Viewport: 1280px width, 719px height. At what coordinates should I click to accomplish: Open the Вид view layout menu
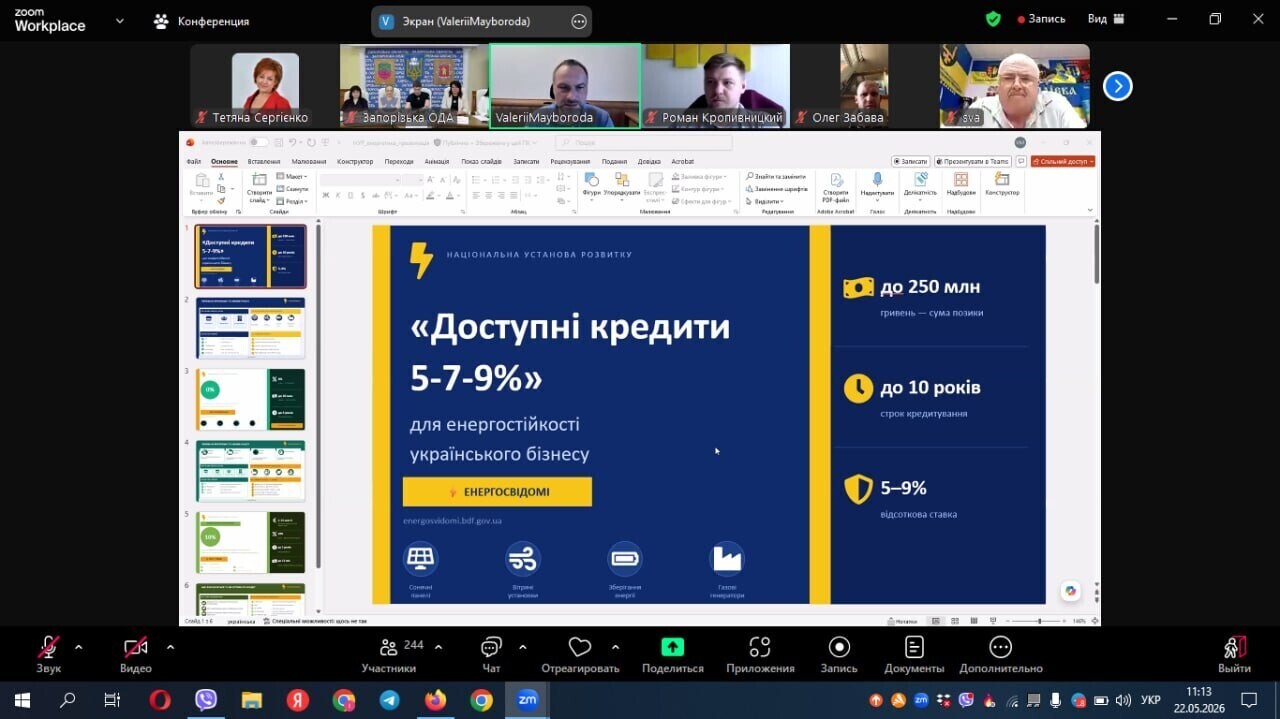pos(1106,19)
